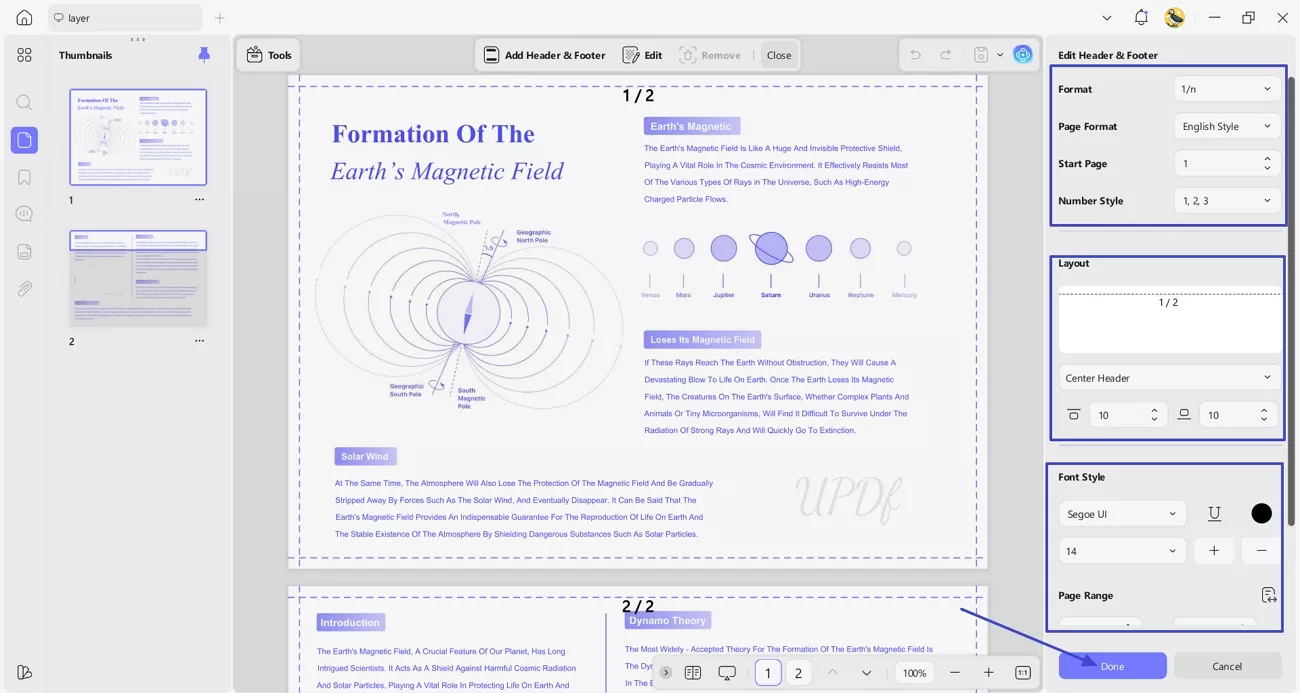Screen dimensions: 1300x693
Task: Select page 2 thumbnail
Action: pyautogui.click(x=138, y=278)
